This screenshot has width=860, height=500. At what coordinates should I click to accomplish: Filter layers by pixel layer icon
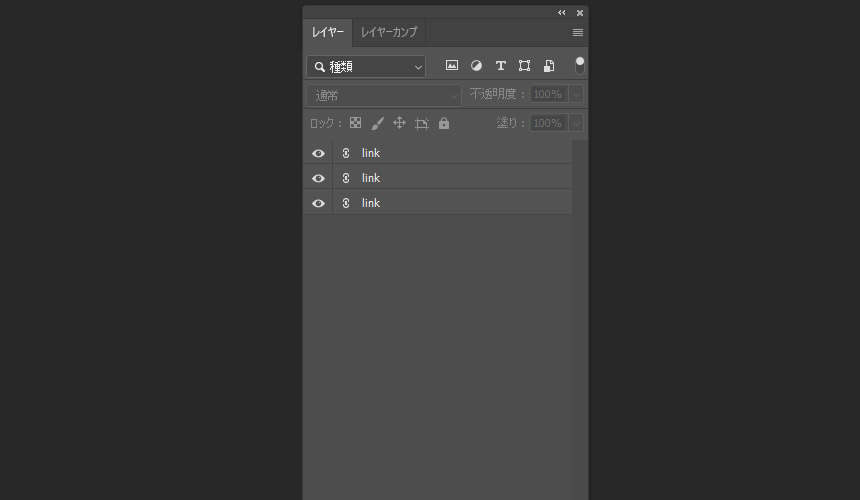(452, 66)
